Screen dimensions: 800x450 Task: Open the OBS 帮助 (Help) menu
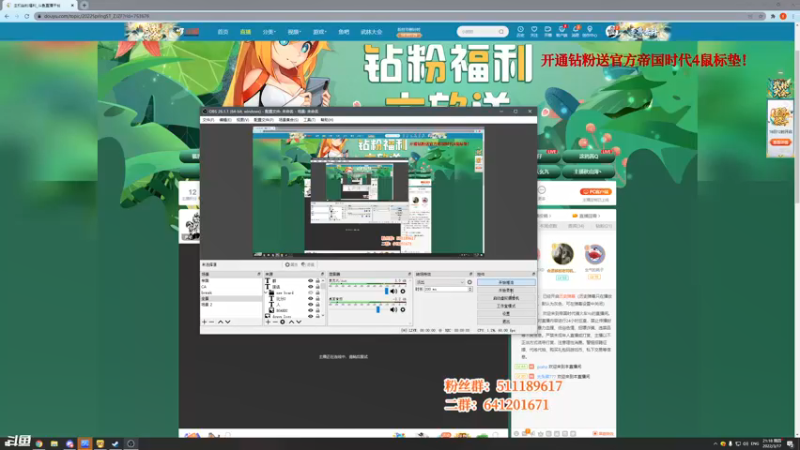point(327,120)
